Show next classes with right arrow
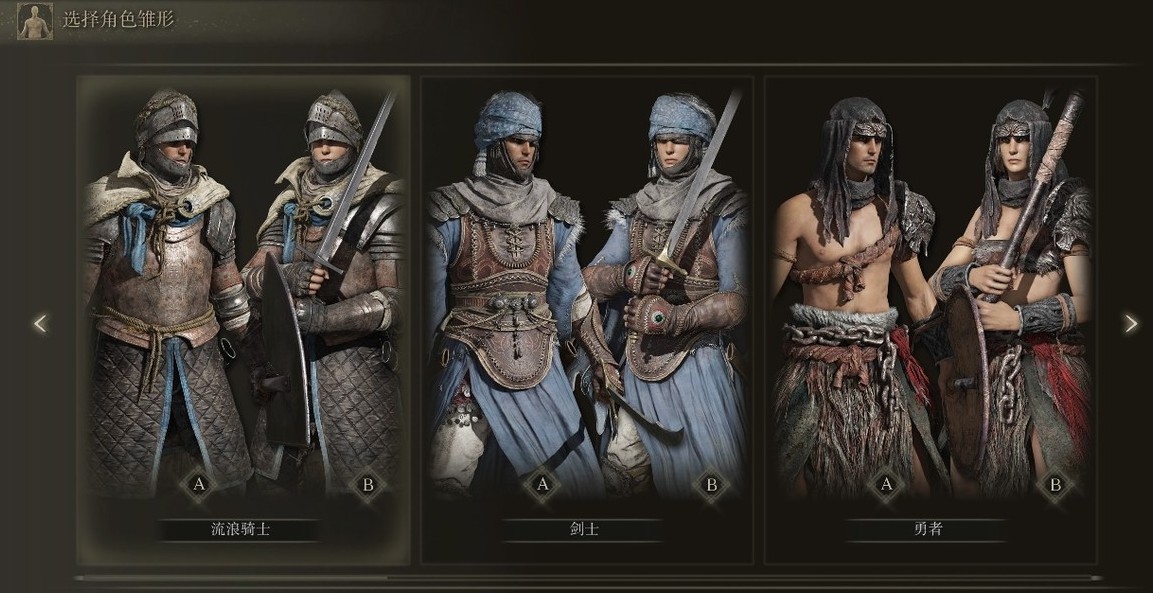This screenshot has height=593, width=1153. pyautogui.click(x=1131, y=323)
